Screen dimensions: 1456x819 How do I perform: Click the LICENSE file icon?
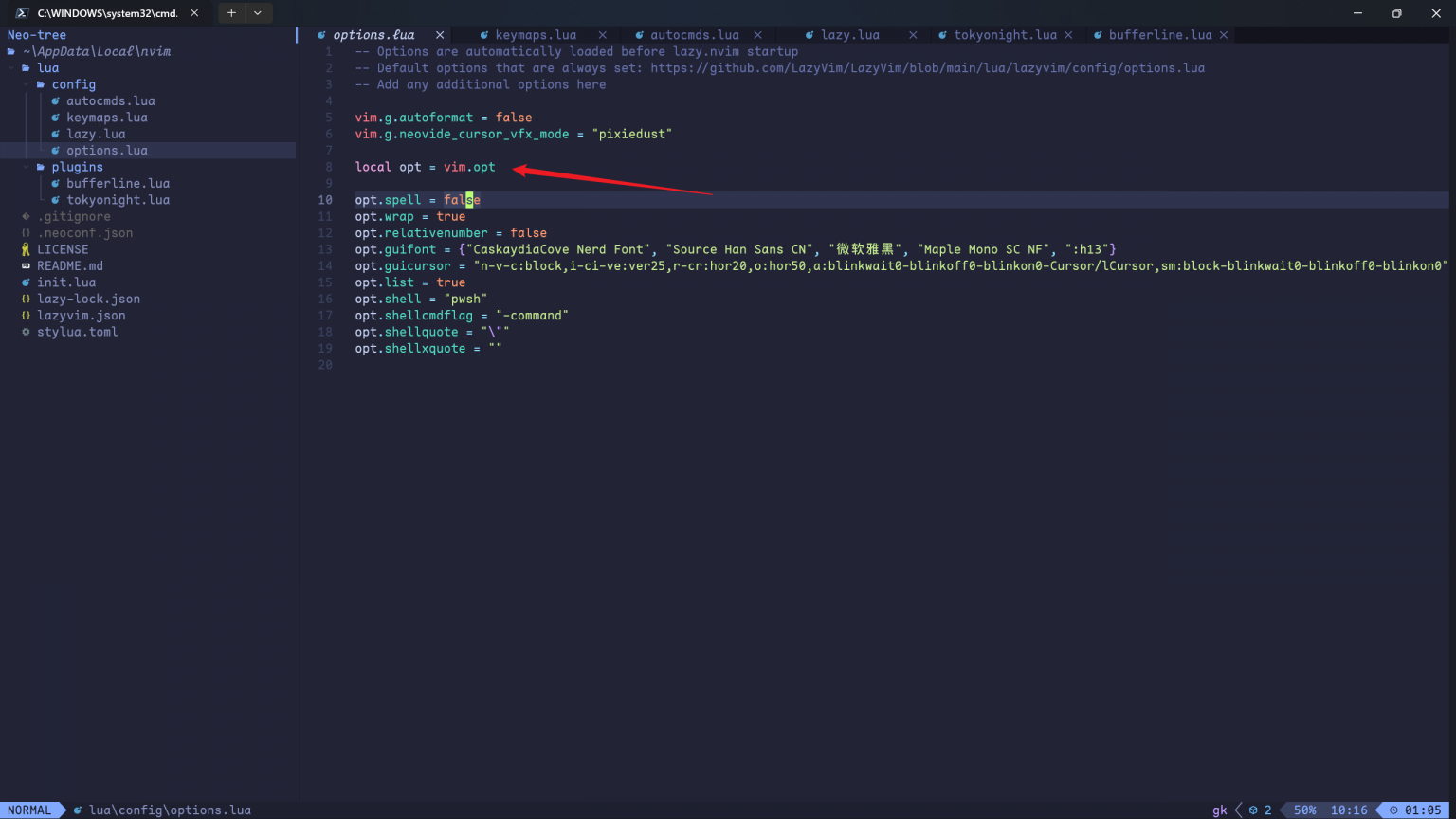pos(26,249)
